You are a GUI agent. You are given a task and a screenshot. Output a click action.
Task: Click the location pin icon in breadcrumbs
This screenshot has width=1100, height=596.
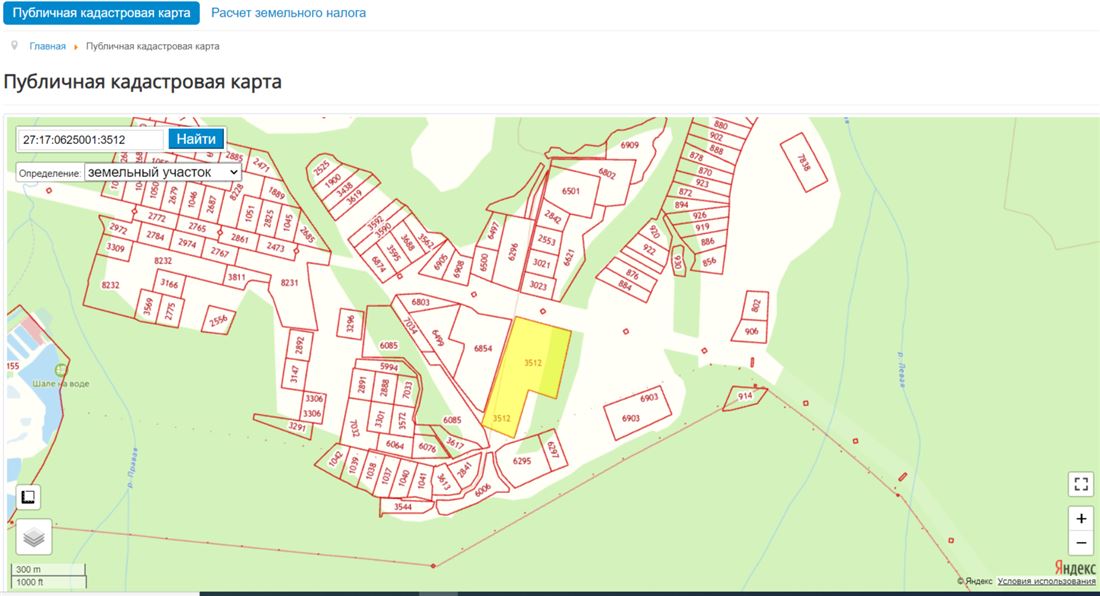(14, 46)
